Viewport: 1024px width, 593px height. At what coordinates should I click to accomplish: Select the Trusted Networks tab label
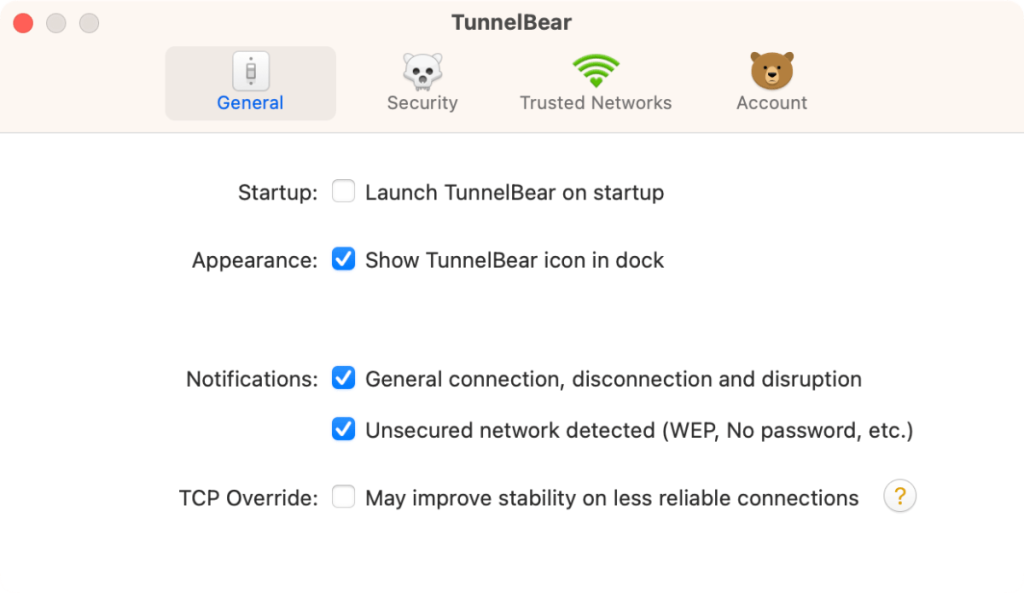click(x=596, y=103)
